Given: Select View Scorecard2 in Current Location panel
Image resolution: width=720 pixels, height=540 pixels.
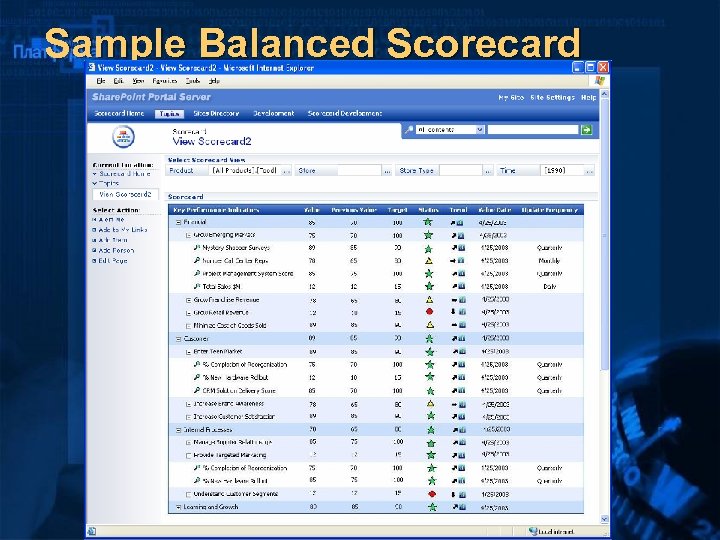Looking at the screenshot, I should (x=125, y=195).
